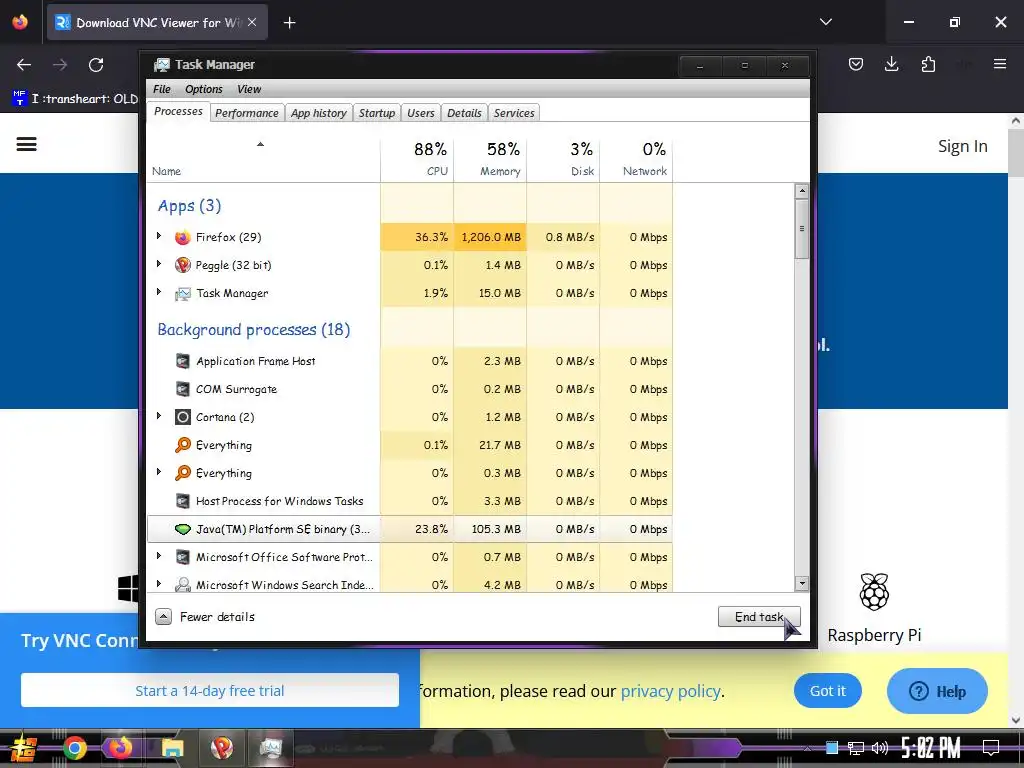Screen dimensions: 1024x768
Task: Expand the second Everything process group
Action: click(x=159, y=472)
